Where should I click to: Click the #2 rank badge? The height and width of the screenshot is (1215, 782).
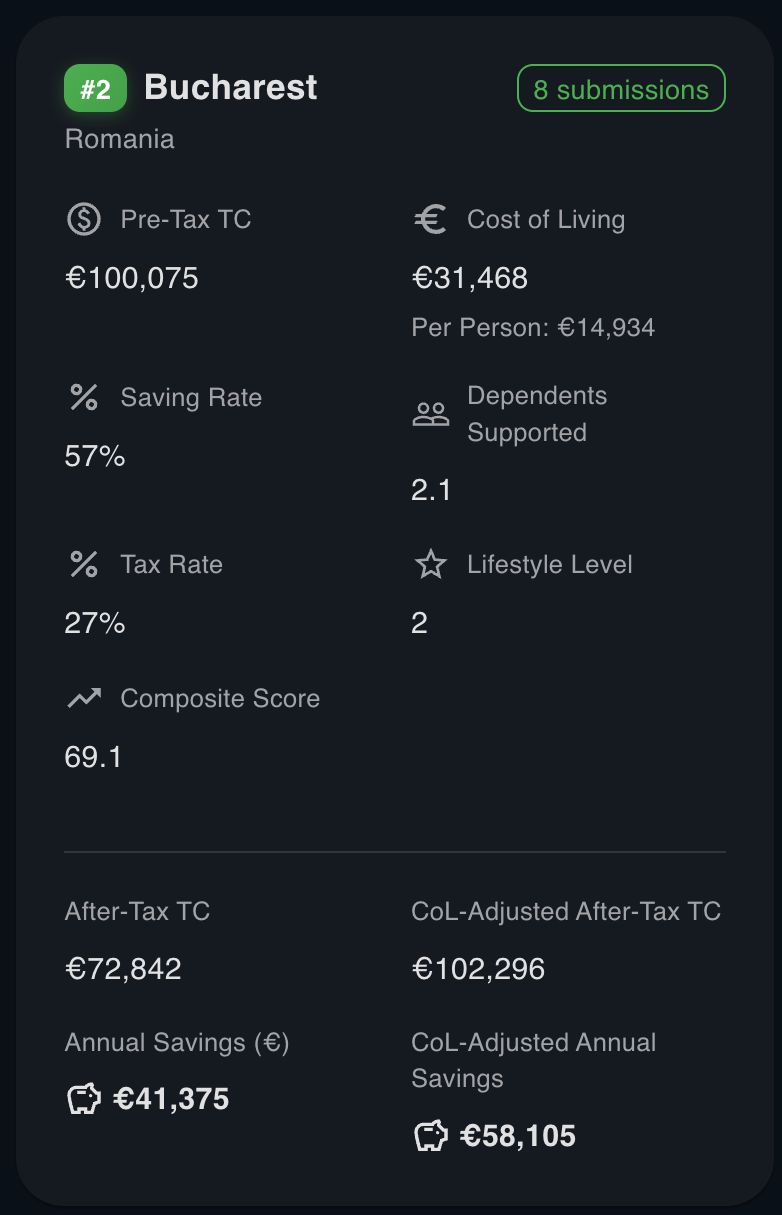click(x=95, y=89)
